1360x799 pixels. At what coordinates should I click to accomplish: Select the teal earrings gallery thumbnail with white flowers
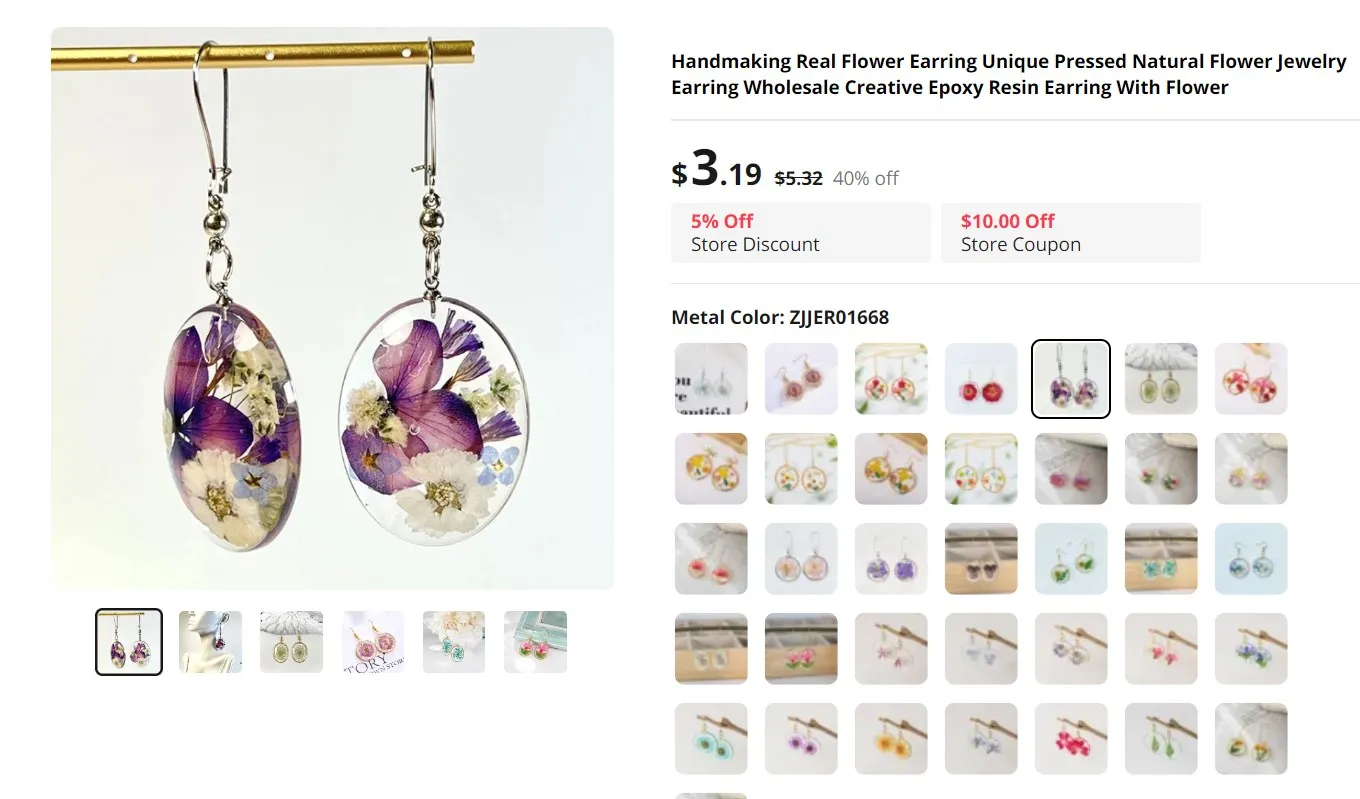tap(454, 642)
